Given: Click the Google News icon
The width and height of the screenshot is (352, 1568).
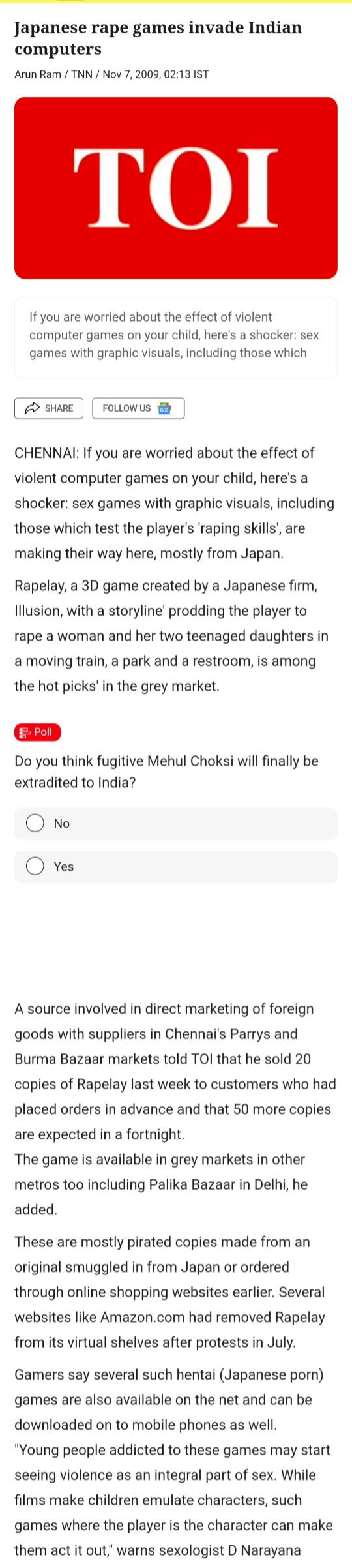Looking at the screenshot, I should 164,408.
